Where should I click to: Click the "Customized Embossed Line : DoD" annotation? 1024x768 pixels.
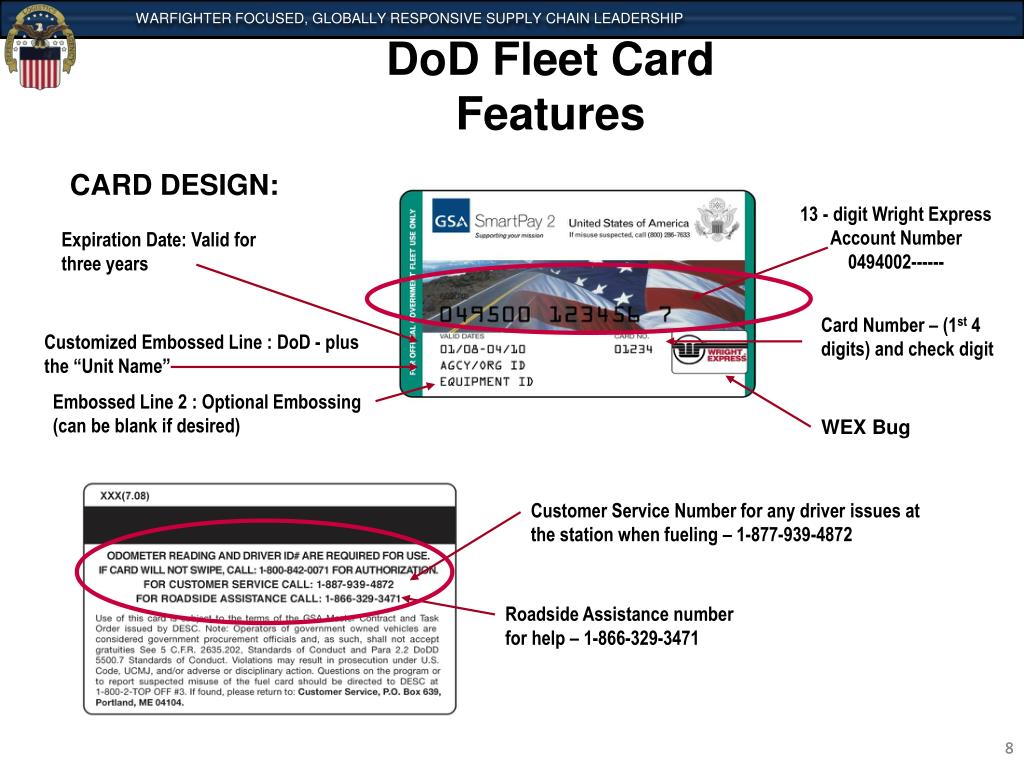click(201, 354)
